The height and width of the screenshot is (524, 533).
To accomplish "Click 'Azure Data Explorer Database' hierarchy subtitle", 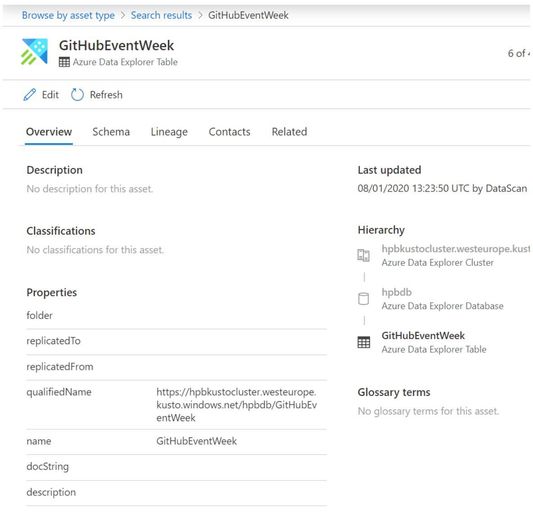I will click(x=442, y=306).
